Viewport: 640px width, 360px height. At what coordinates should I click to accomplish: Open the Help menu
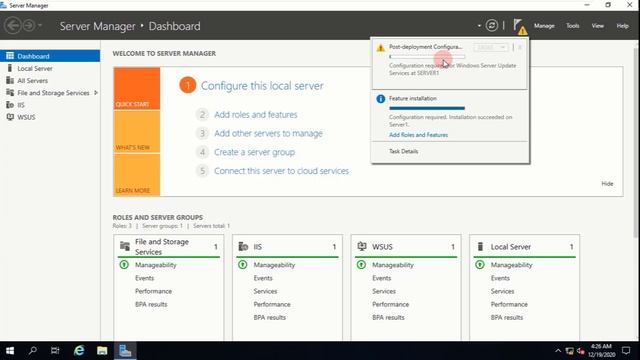click(x=622, y=26)
